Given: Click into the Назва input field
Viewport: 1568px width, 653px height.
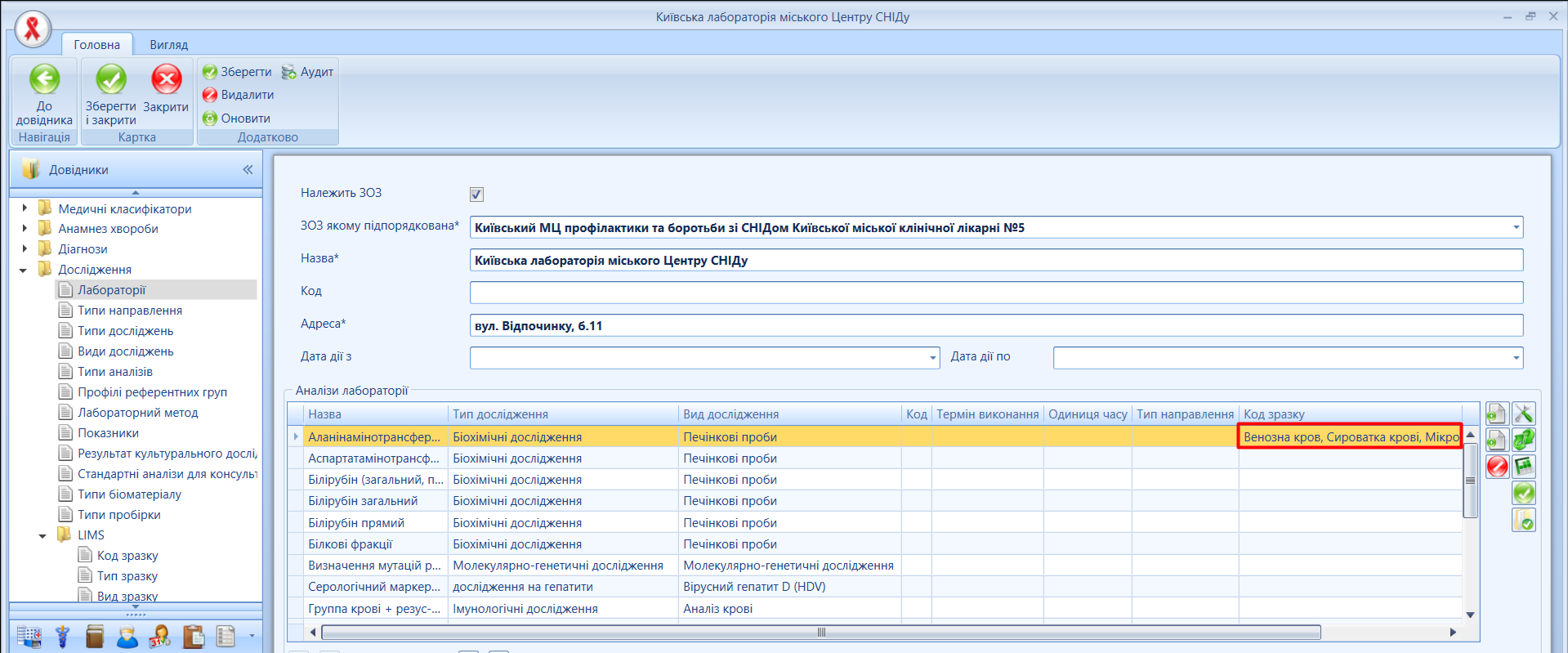Looking at the screenshot, I should (996, 260).
